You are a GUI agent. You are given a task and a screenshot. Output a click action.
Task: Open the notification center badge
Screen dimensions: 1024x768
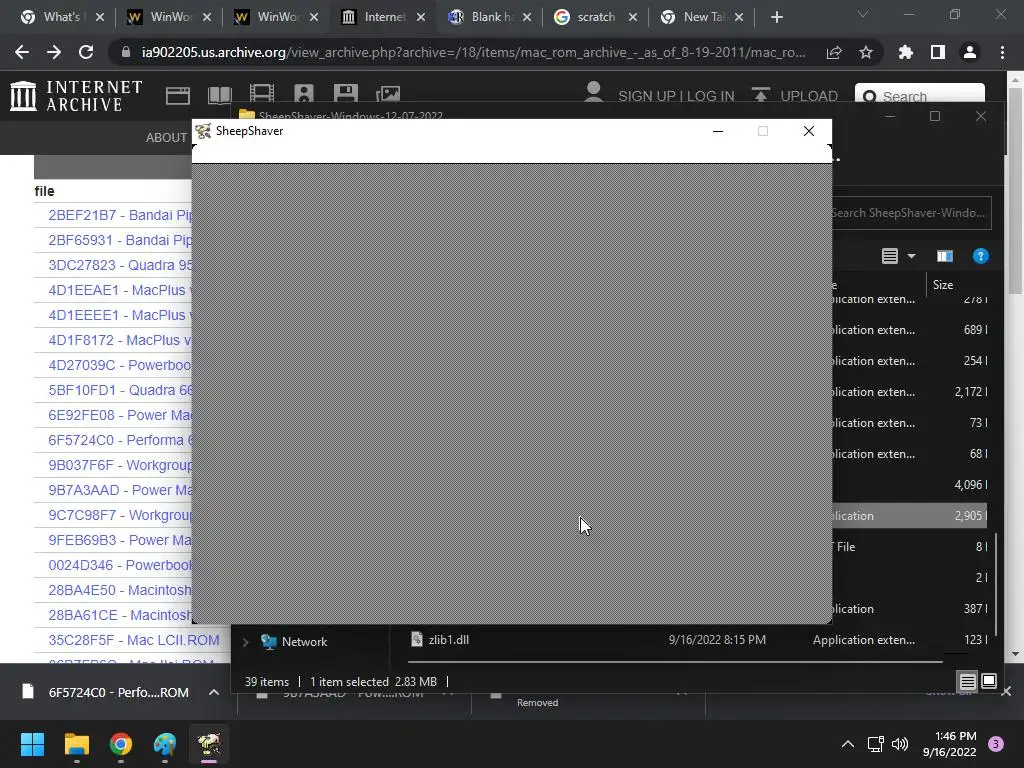(996, 744)
